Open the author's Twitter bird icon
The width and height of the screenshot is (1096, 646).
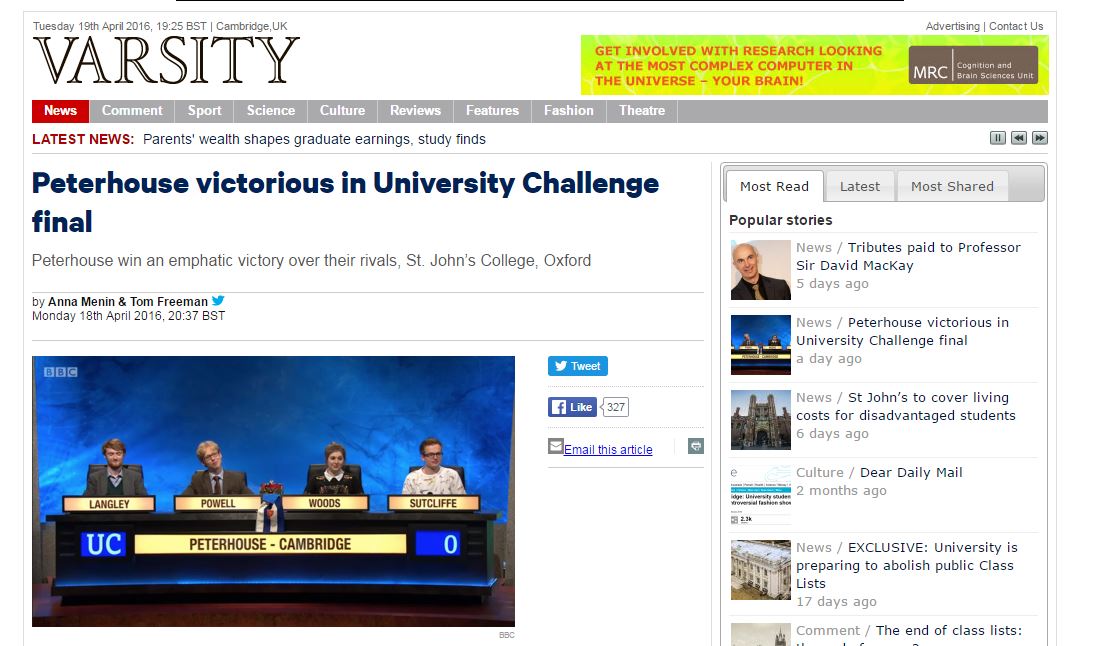[x=218, y=301]
